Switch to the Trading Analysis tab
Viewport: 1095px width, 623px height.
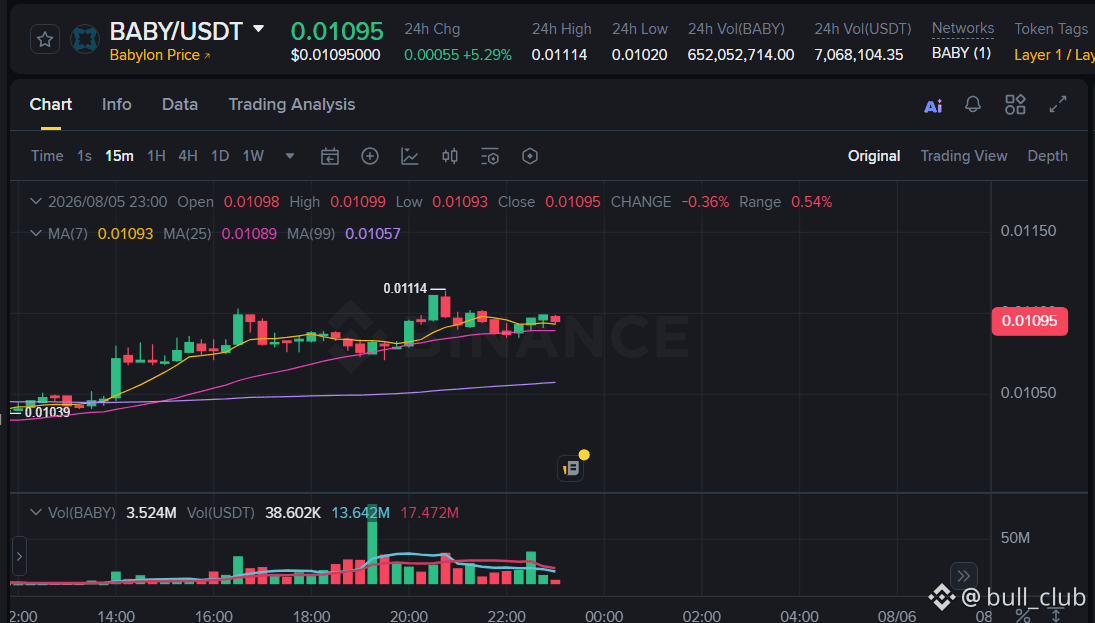(292, 104)
